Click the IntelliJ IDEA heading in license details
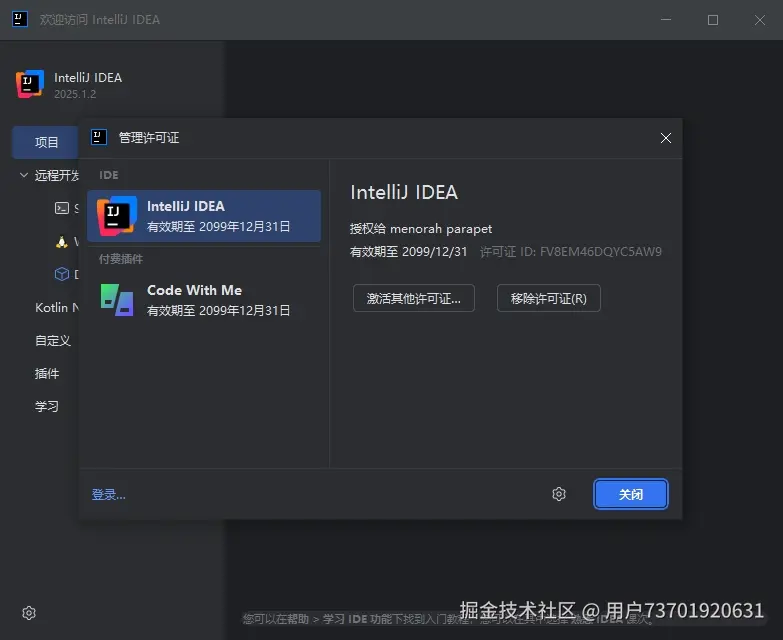The image size is (783, 640). click(x=404, y=192)
